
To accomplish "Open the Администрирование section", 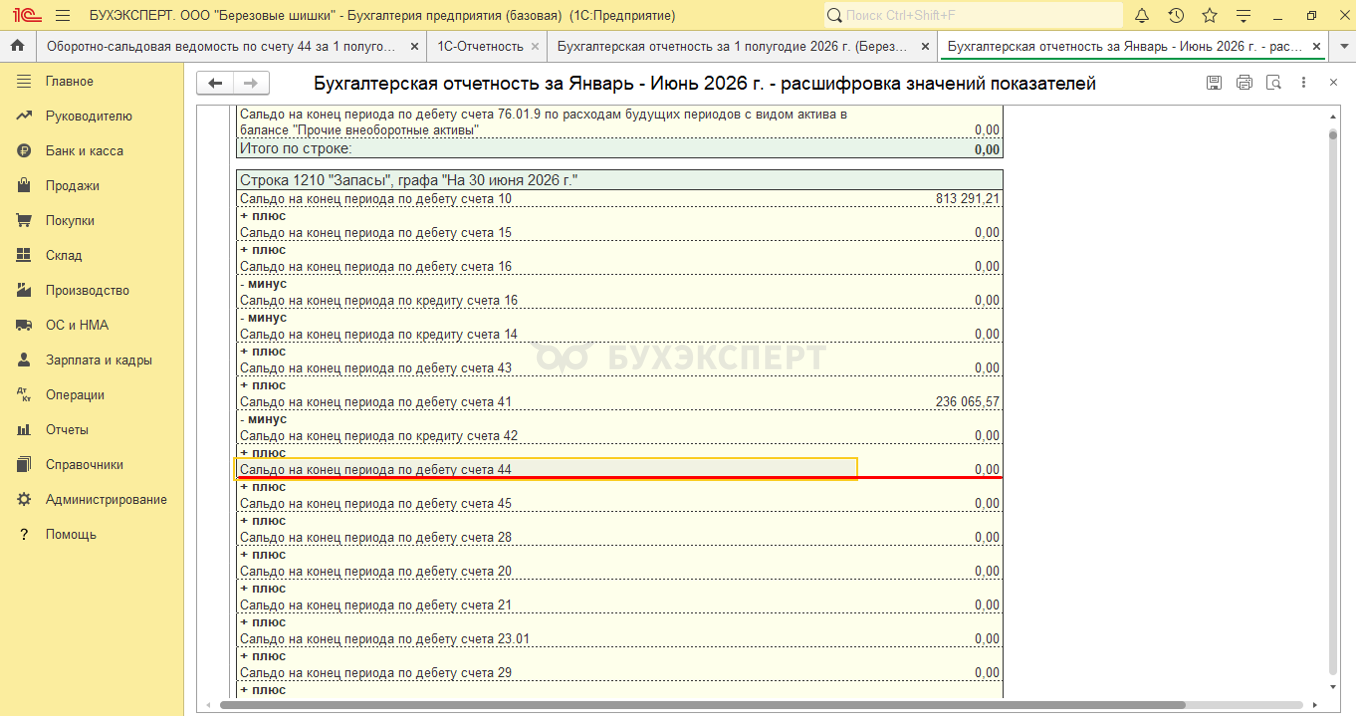I will point(106,500).
